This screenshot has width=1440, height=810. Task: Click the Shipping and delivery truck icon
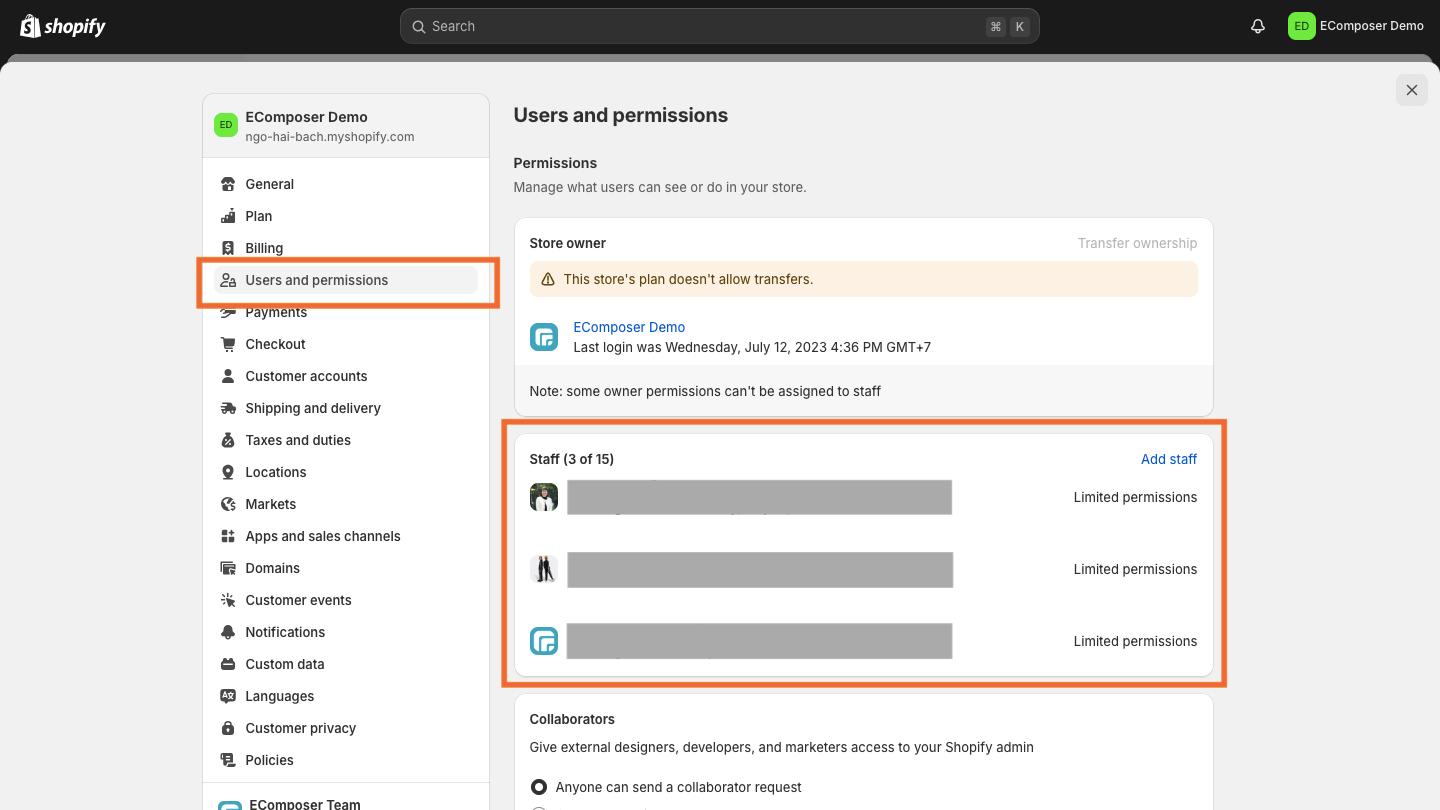(228, 408)
